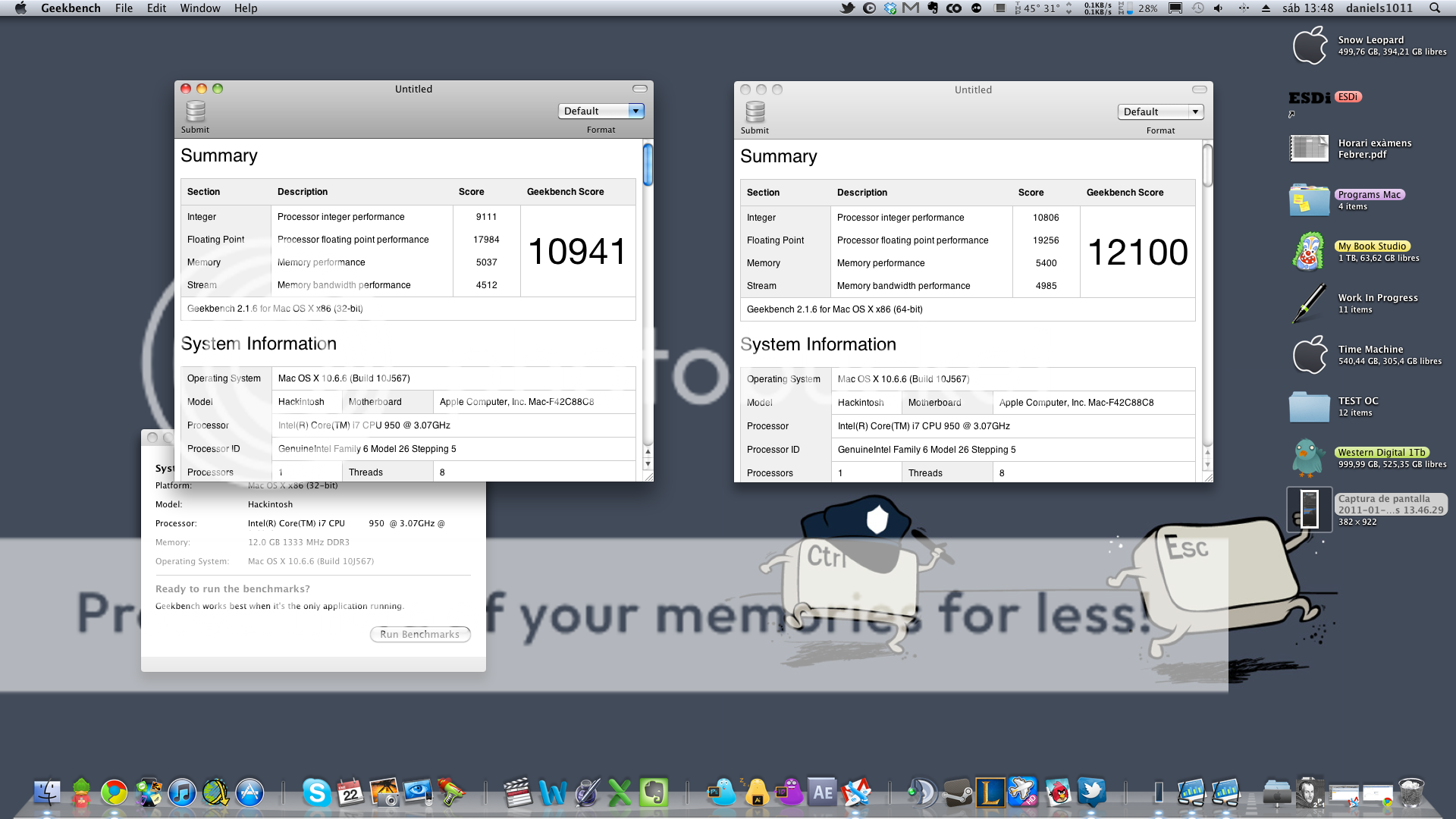Click Twitter bird icon in menu bar

848,8
